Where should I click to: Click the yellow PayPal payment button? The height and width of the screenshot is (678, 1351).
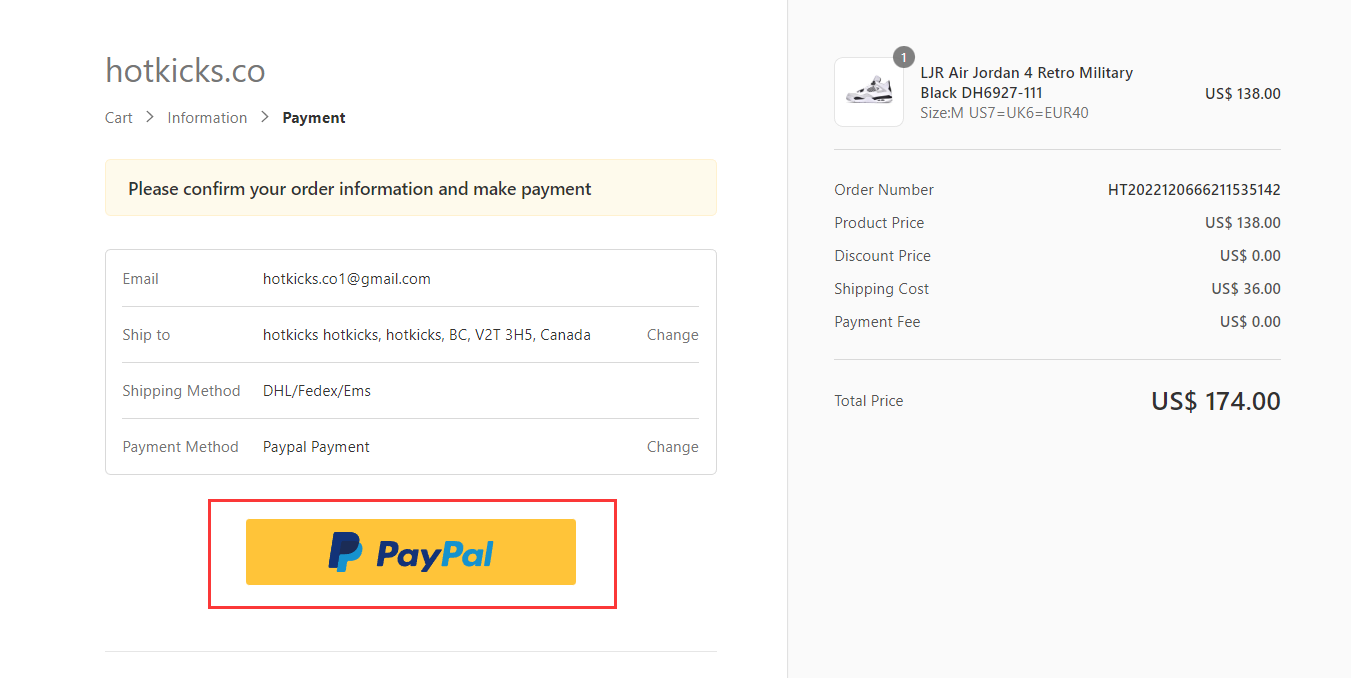pos(411,552)
